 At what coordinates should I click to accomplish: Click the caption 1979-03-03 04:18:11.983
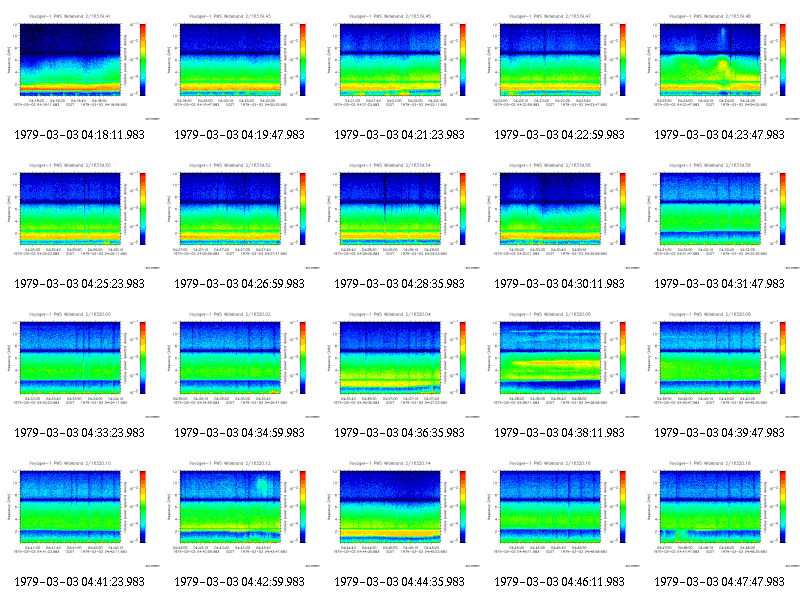pyautogui.click(x=80, y=135)
